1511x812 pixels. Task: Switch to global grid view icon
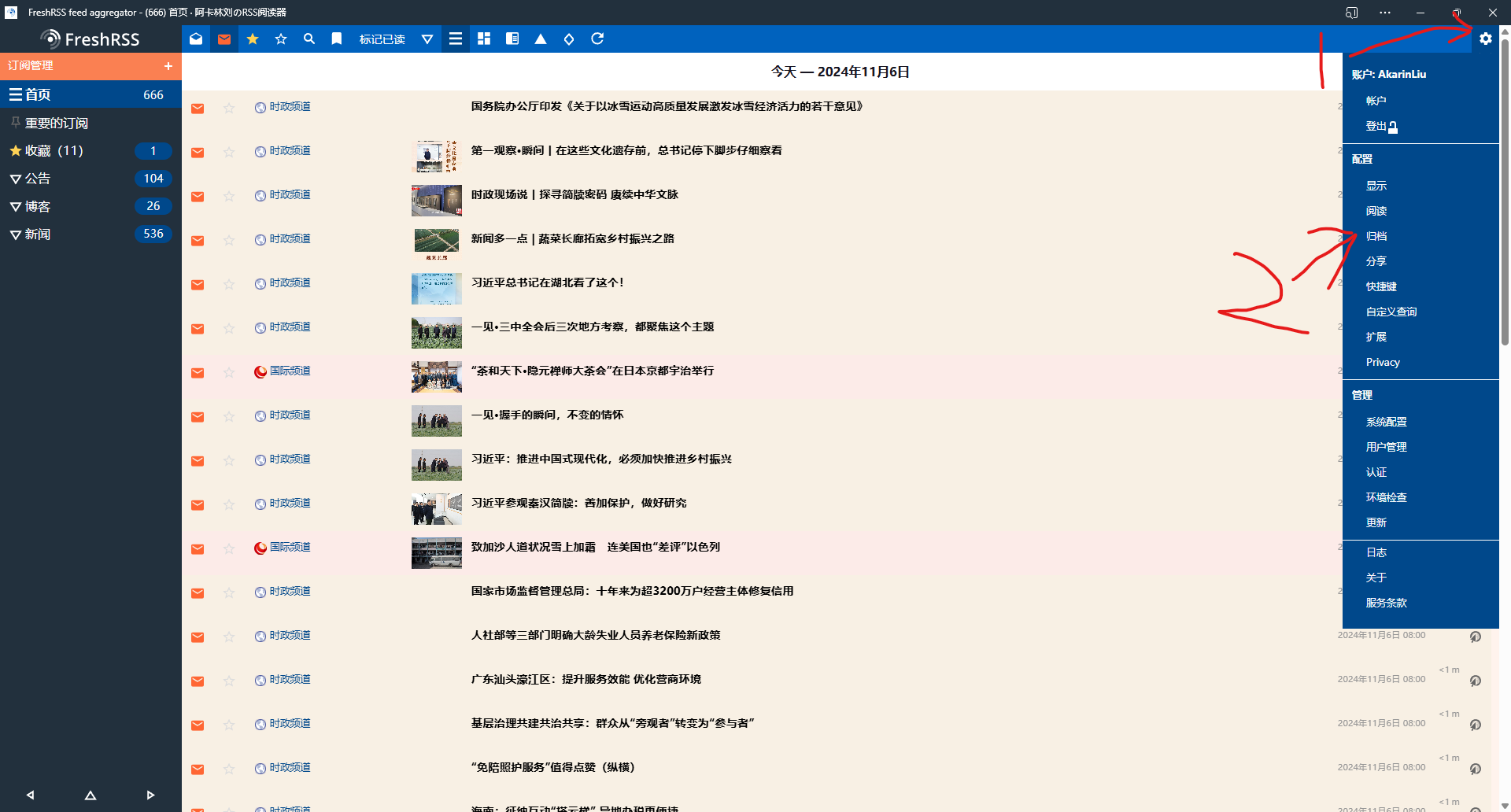click(484, 39)
